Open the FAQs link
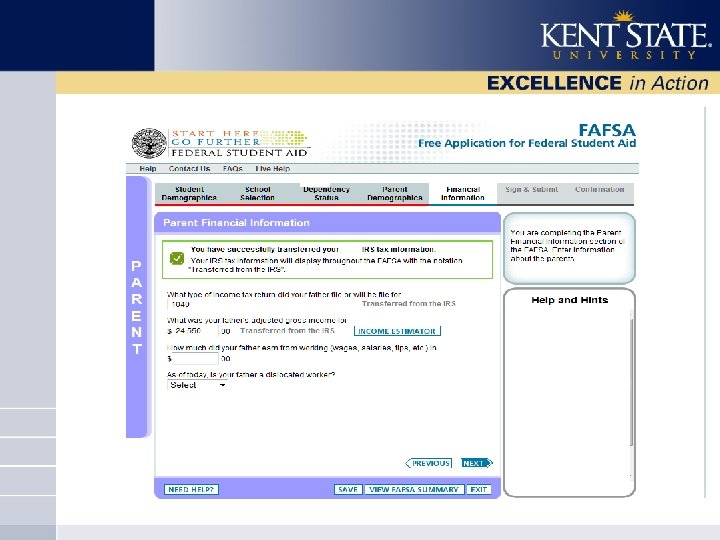Image resolution: width=720 pixels, height=540 pixels. click(232, 169)
